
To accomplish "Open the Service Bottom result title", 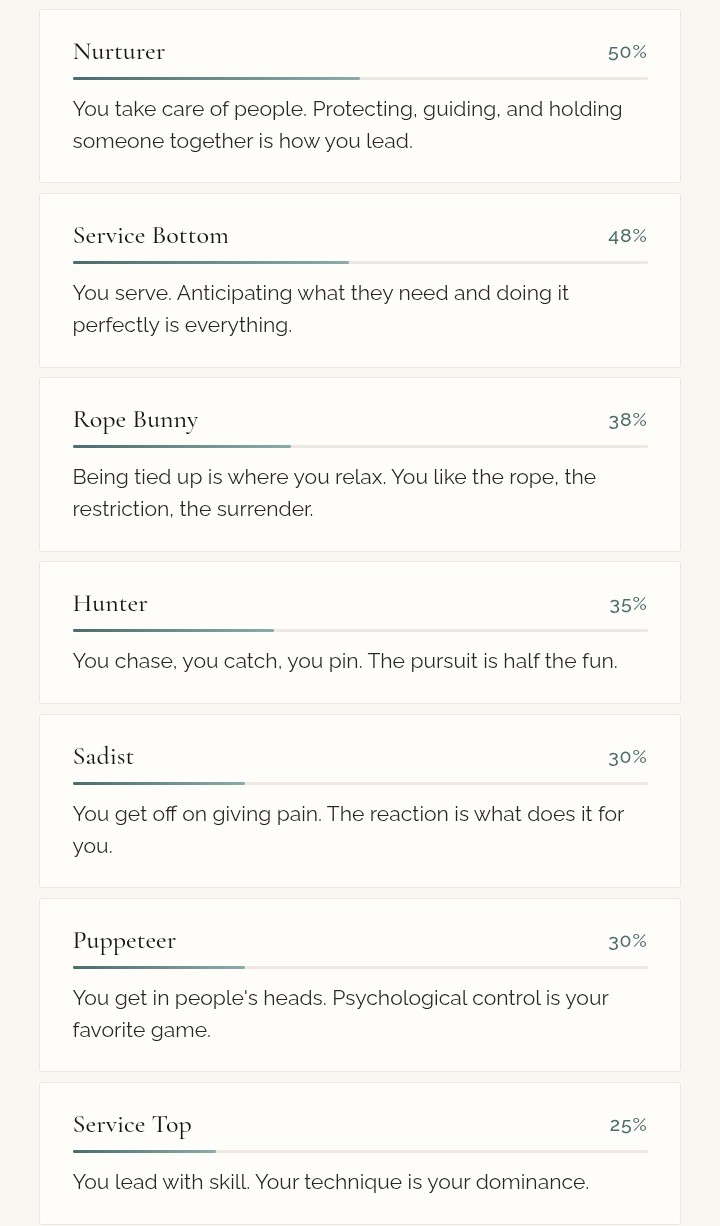I will tap(151, 236).
